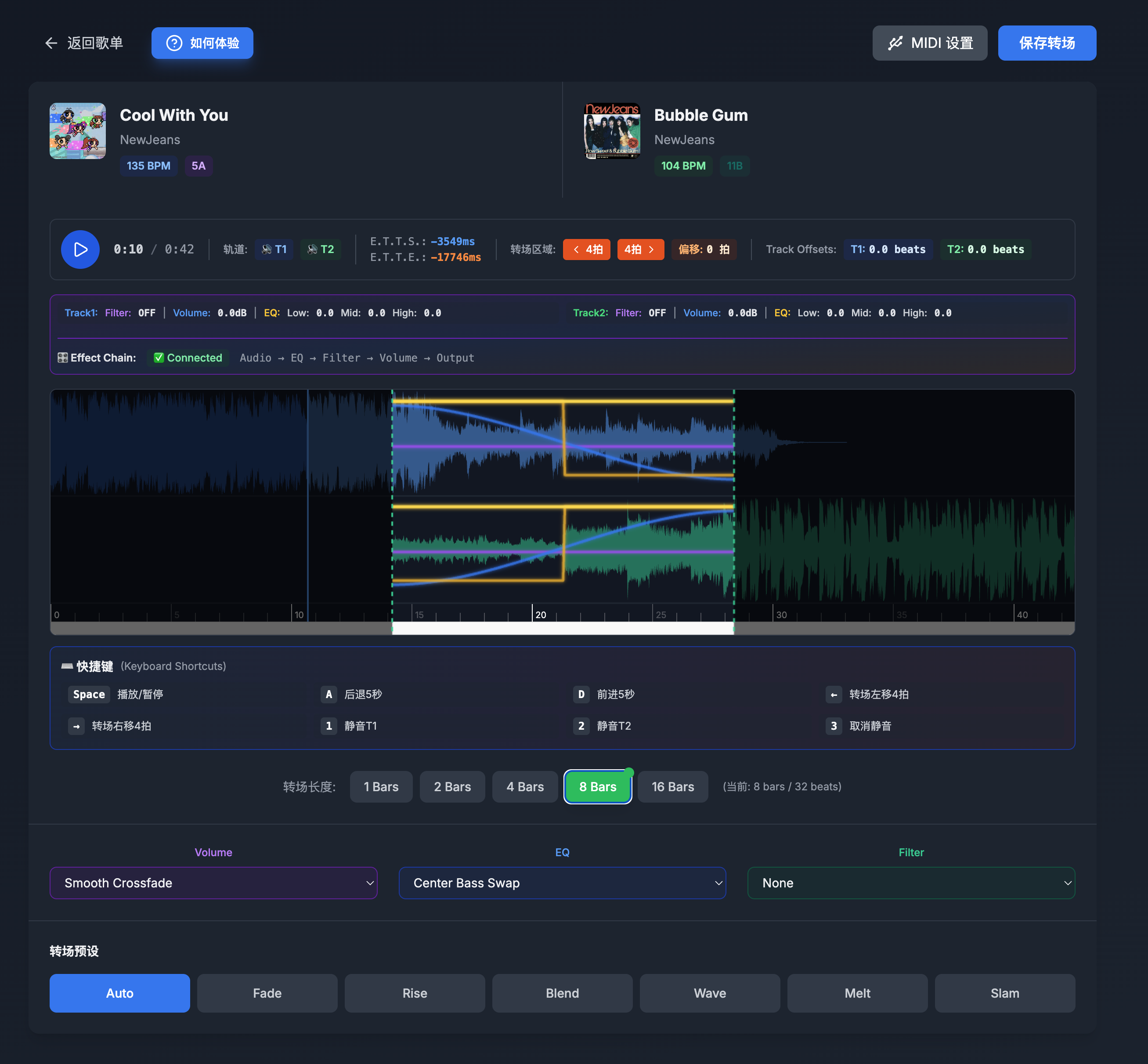This screenshot has height=1064, width=1148.
Task: Click the keyboard icon beside 快捷键
Action: pyautogui.click(x=67, y=666)
